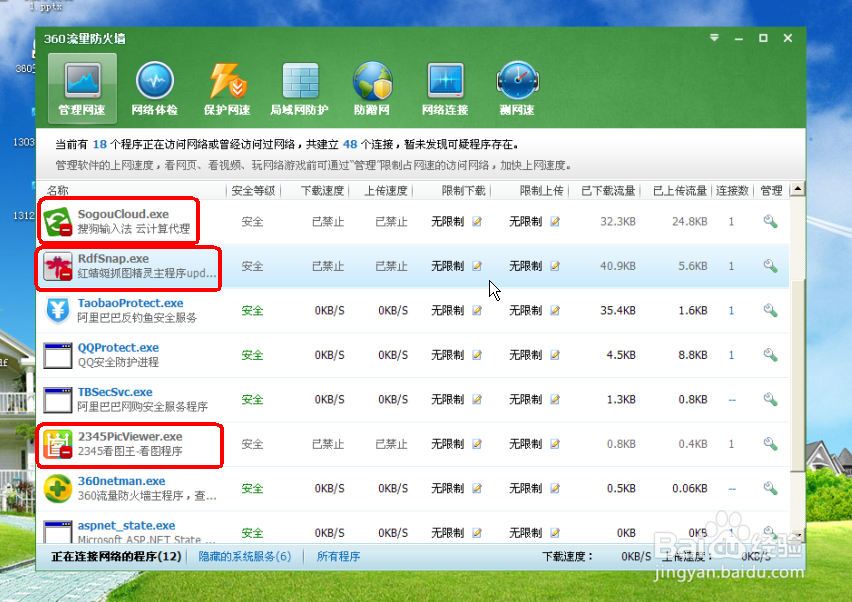The width and height of the screenshot is (852, 602).
Task: Select the 360netman.exe name
Action: click(x=121, y=481)
